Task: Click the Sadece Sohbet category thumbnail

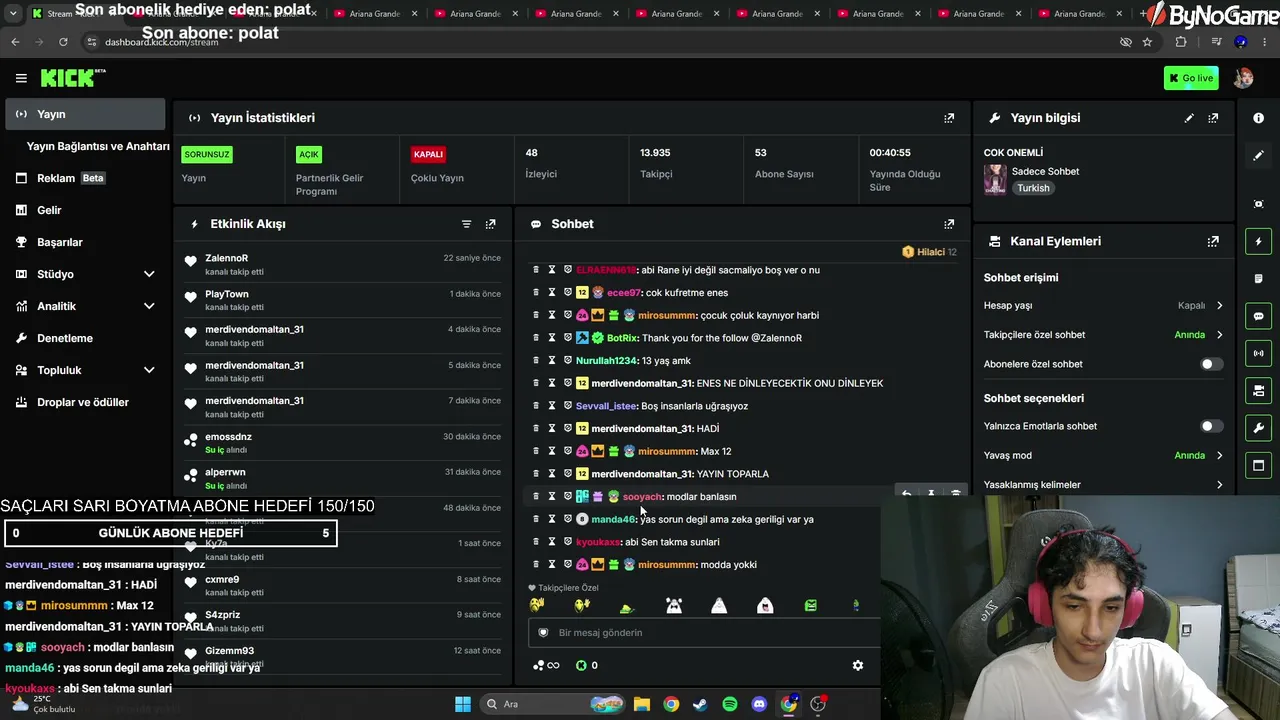Action: 995,179
